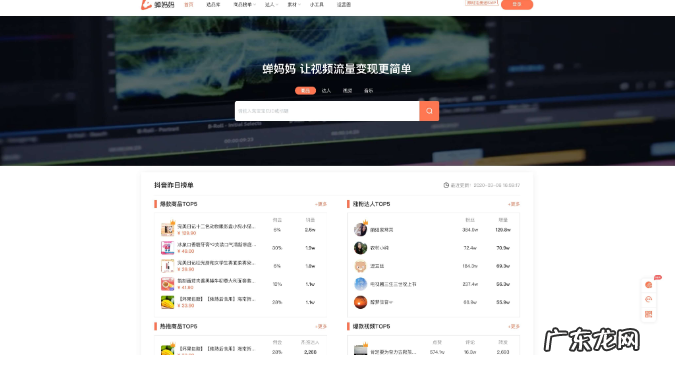Click +更多 next to 爆款商品TOP5
This screenshot has width=678, height=369.
click(321, 204)
